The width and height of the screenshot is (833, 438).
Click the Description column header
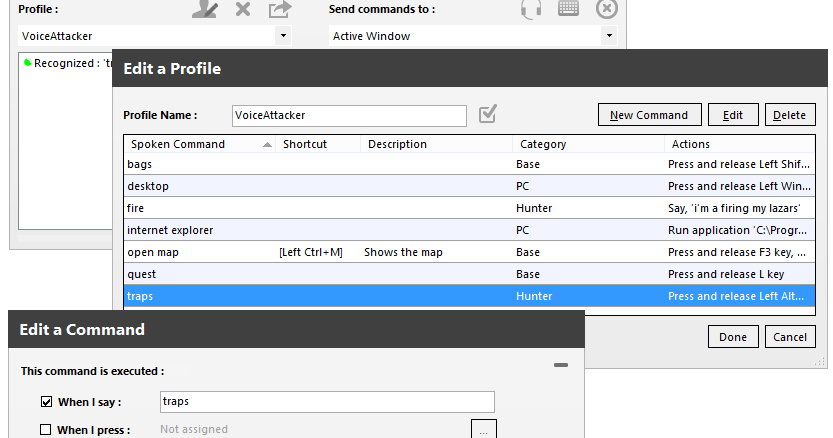click(436, 144)
